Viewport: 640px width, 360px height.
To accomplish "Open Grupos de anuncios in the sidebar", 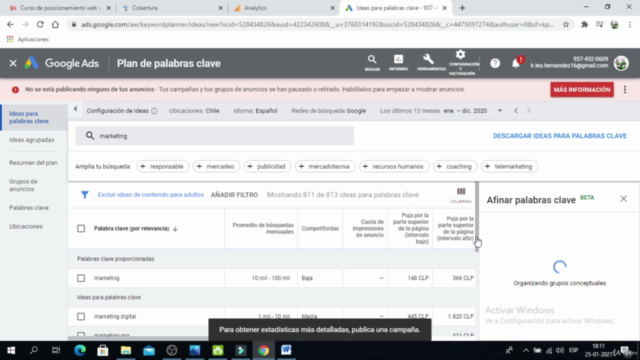I will click(23, 185).
